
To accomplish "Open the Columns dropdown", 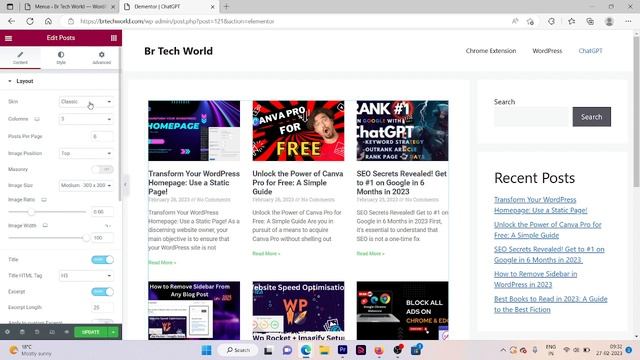I will [86, 119].
